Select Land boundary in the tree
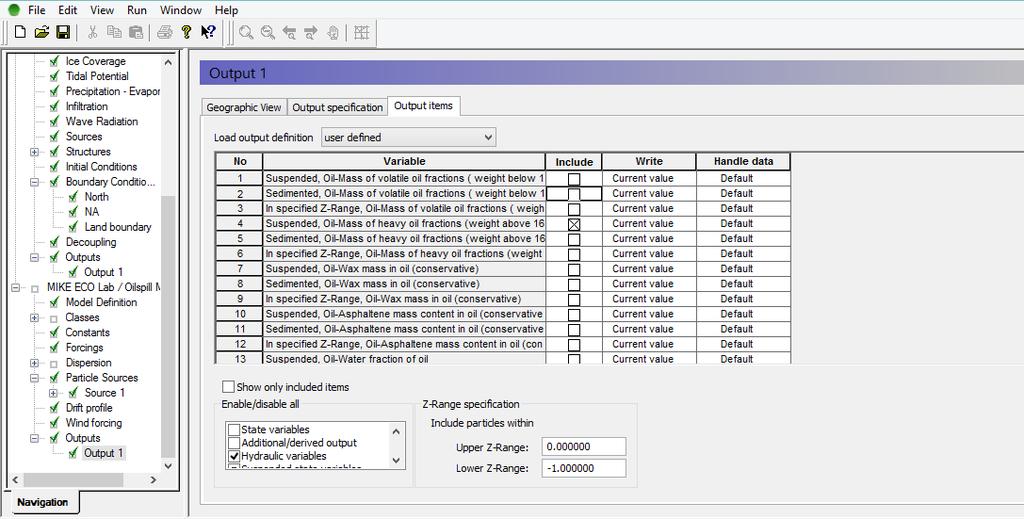The image size is (1024, 519). [118, 227]
